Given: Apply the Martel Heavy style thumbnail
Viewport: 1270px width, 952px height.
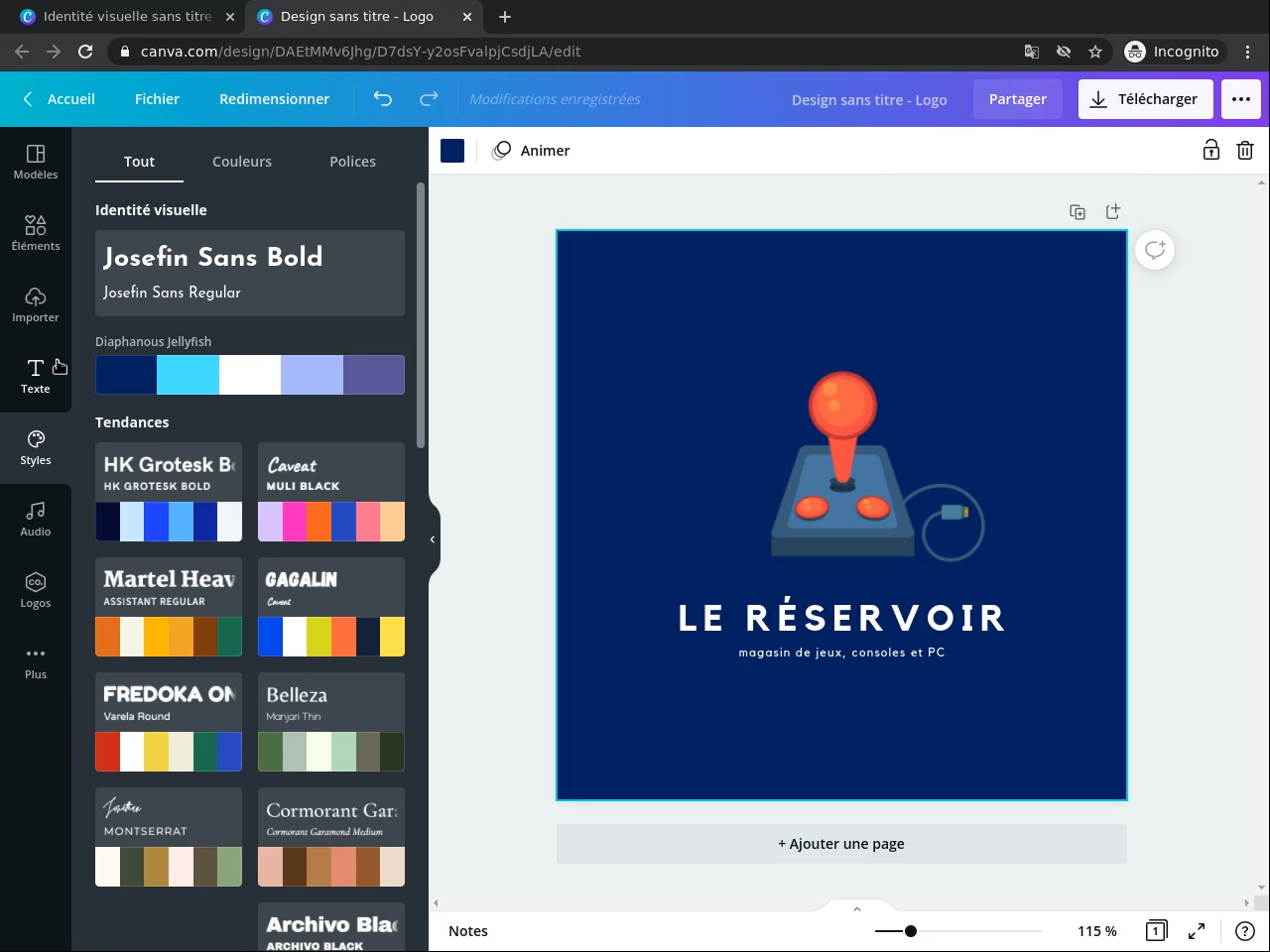Looking at the screenshot, I should click(x=169, y=607).
